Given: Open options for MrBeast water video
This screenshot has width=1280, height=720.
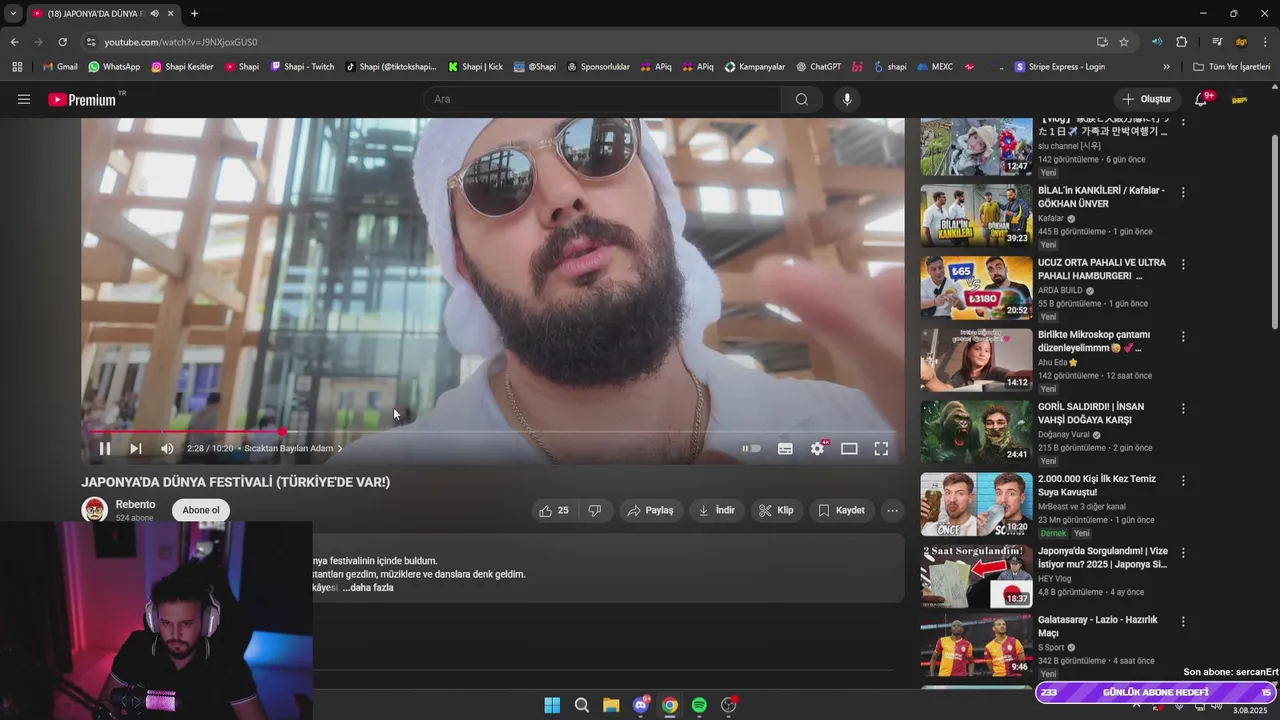Looking at the screenshot, I should tap(1183, 480).
